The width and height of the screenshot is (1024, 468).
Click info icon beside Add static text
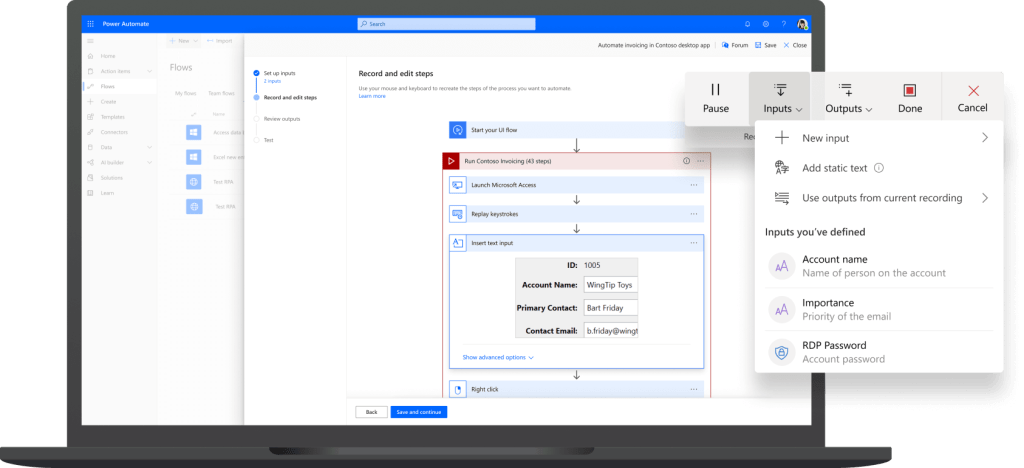879,168
